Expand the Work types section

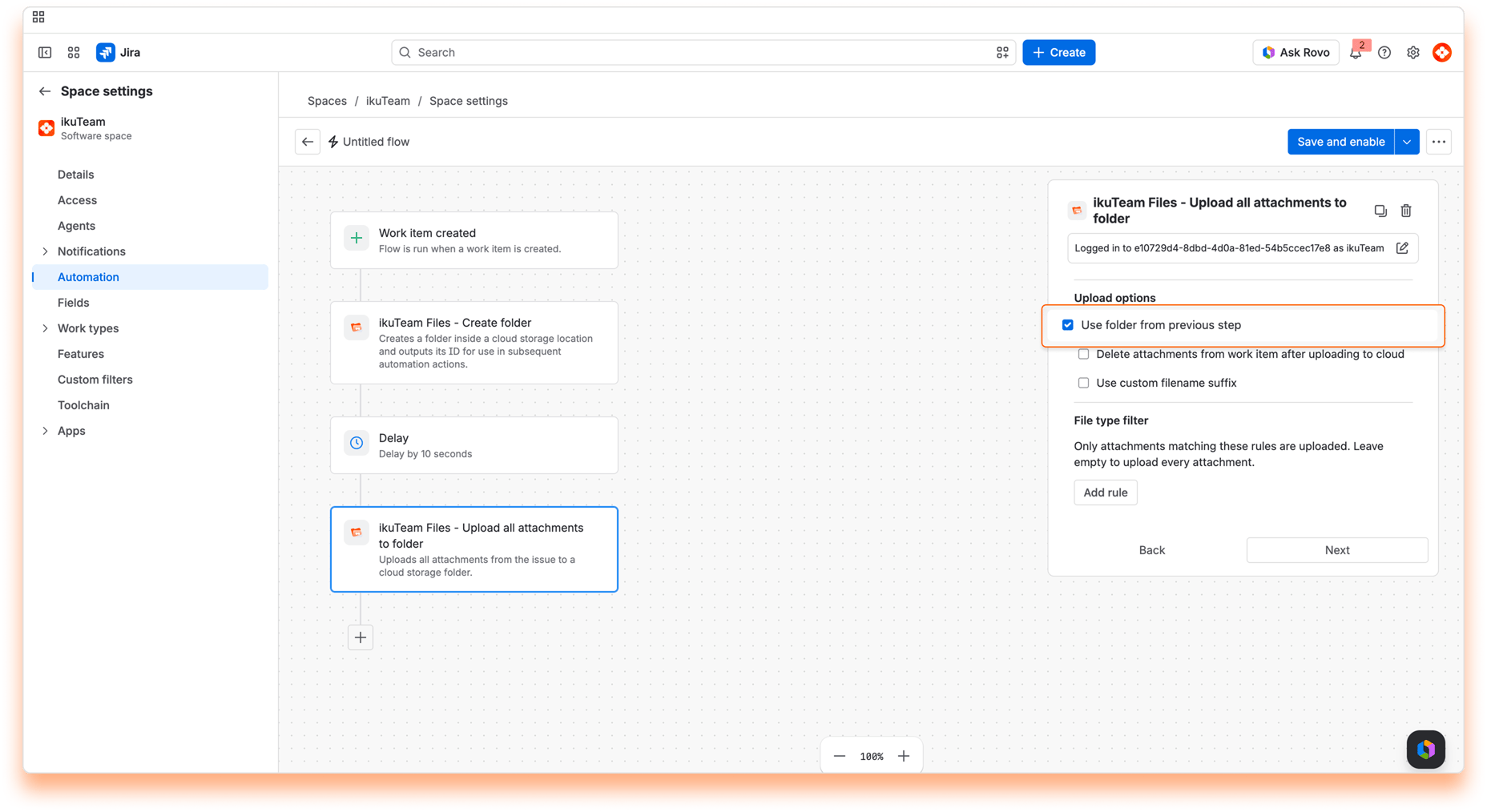pos(45,328)
